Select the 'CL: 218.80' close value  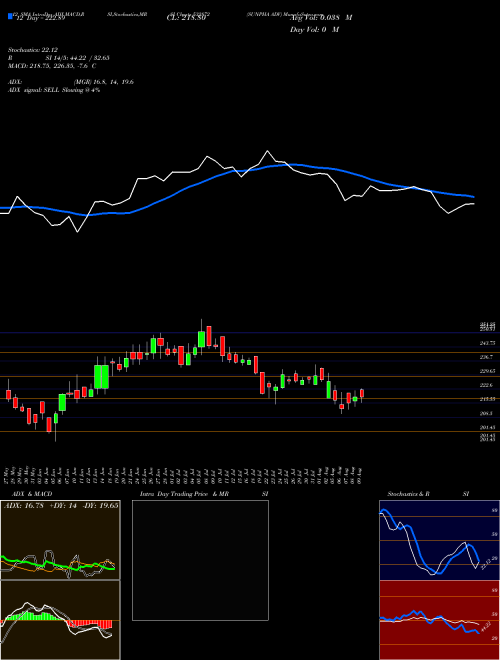[x=186, y=18]
